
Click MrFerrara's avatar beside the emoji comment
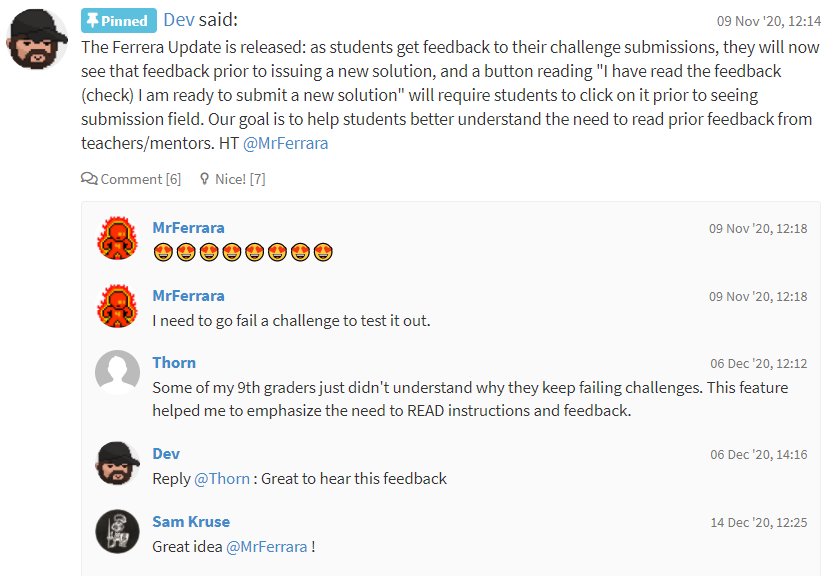click(x=117, y=238)
